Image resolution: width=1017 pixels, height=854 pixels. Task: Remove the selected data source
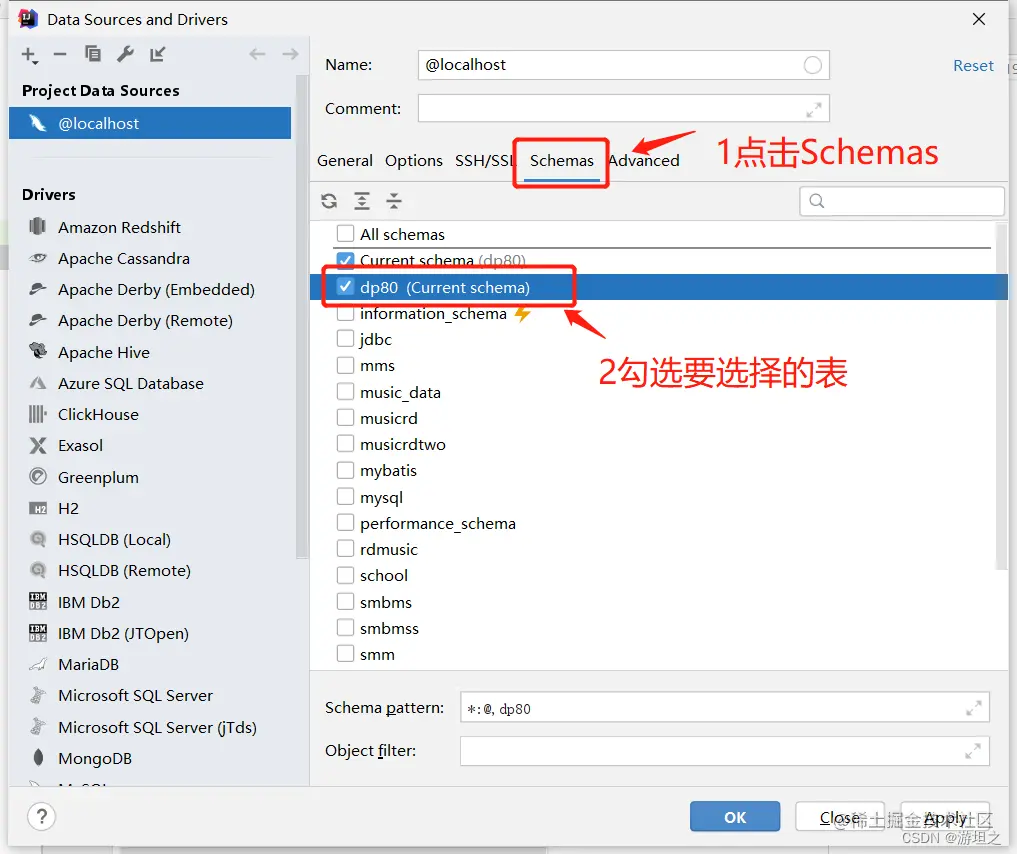coord(62,55)
